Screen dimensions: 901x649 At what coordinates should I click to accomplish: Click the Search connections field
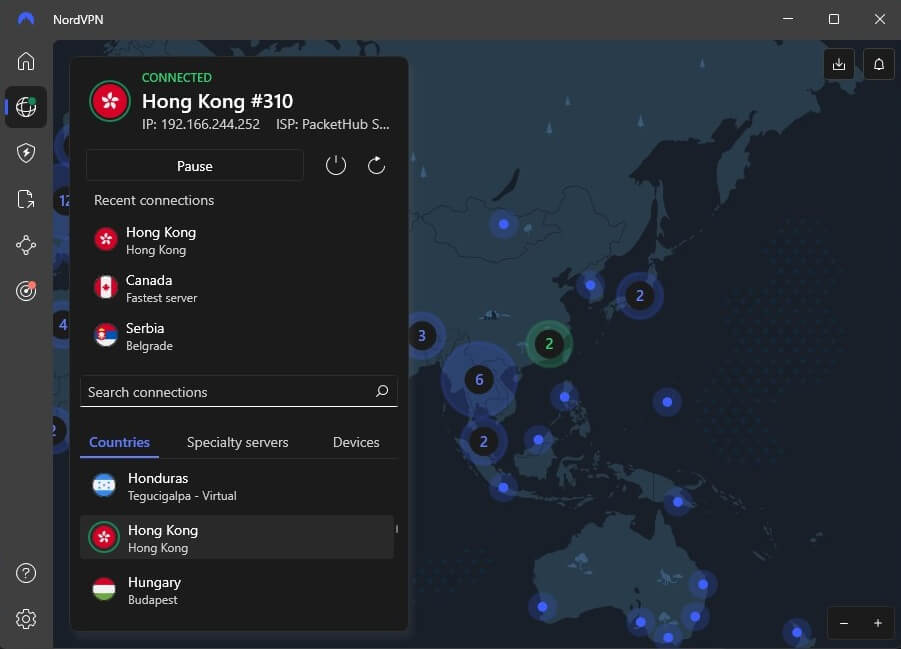point(238,391)
